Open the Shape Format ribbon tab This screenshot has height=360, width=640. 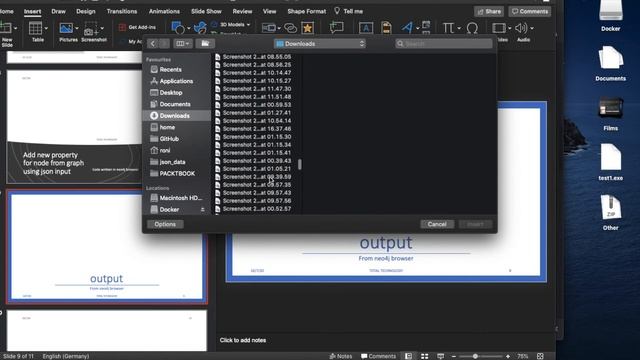[x=307, y=11]
